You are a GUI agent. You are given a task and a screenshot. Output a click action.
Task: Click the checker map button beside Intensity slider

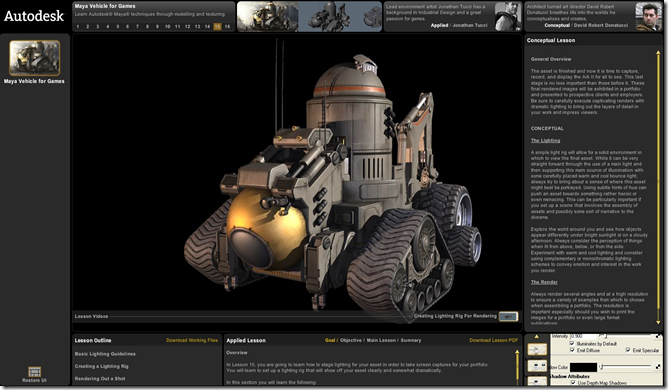[657, 337]
